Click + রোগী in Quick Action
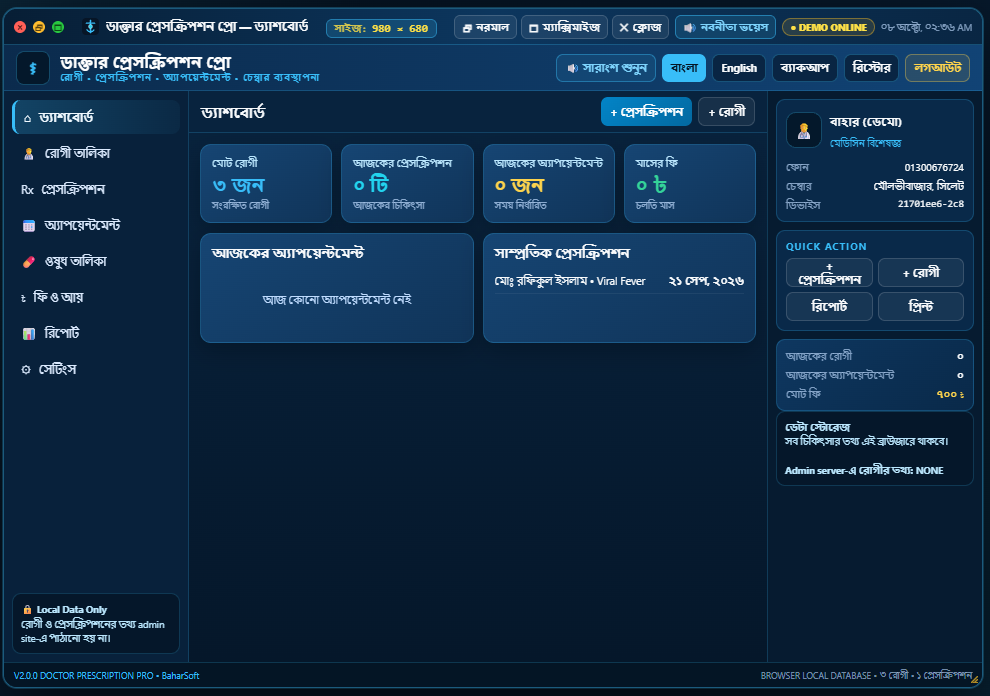The image size is (990, 696). 921,273
